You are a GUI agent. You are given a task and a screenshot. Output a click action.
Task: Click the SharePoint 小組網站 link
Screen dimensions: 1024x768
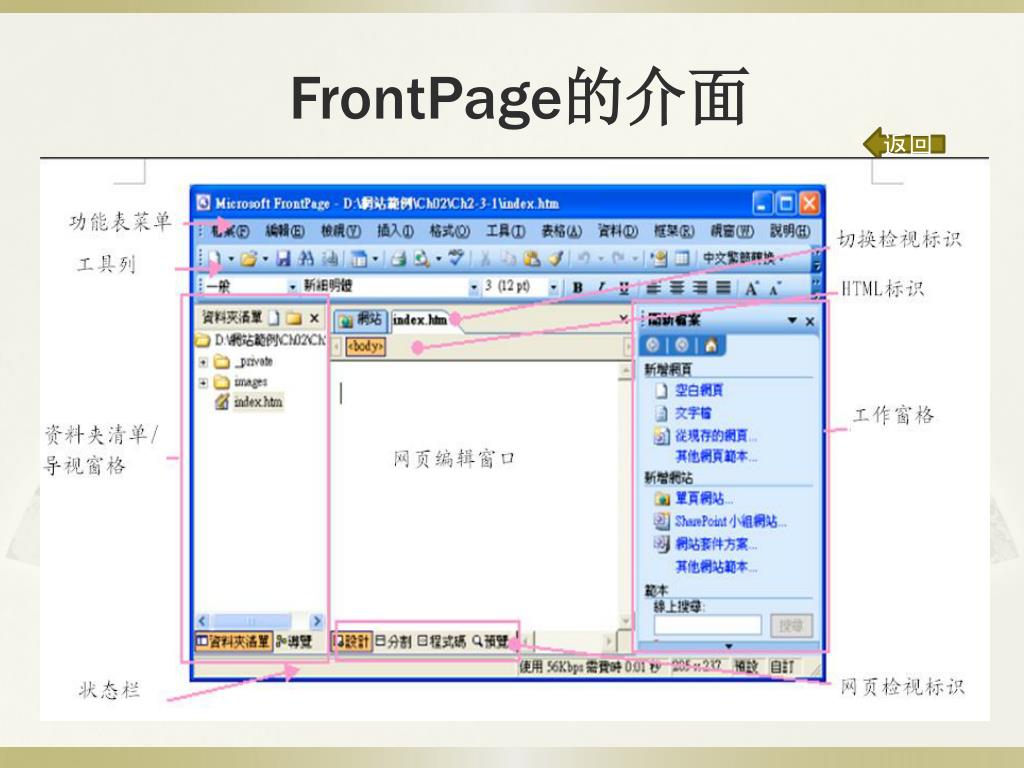[730, 521]
